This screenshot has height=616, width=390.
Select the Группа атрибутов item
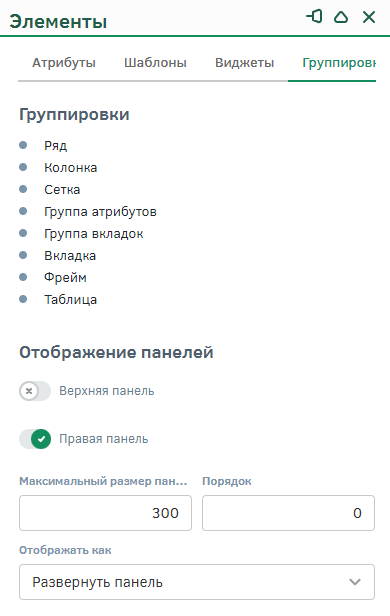point(100,212)
